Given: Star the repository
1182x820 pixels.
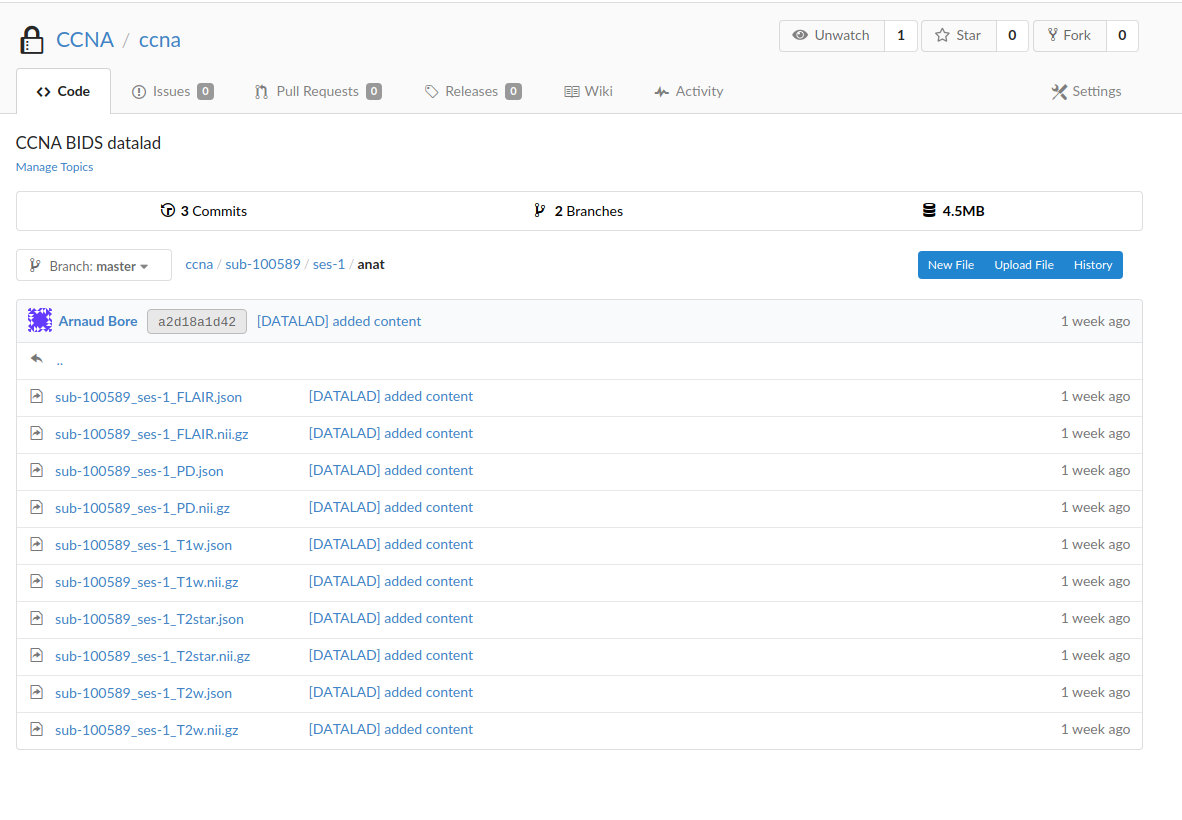Looking at the screenshot, I should [959, 35].
